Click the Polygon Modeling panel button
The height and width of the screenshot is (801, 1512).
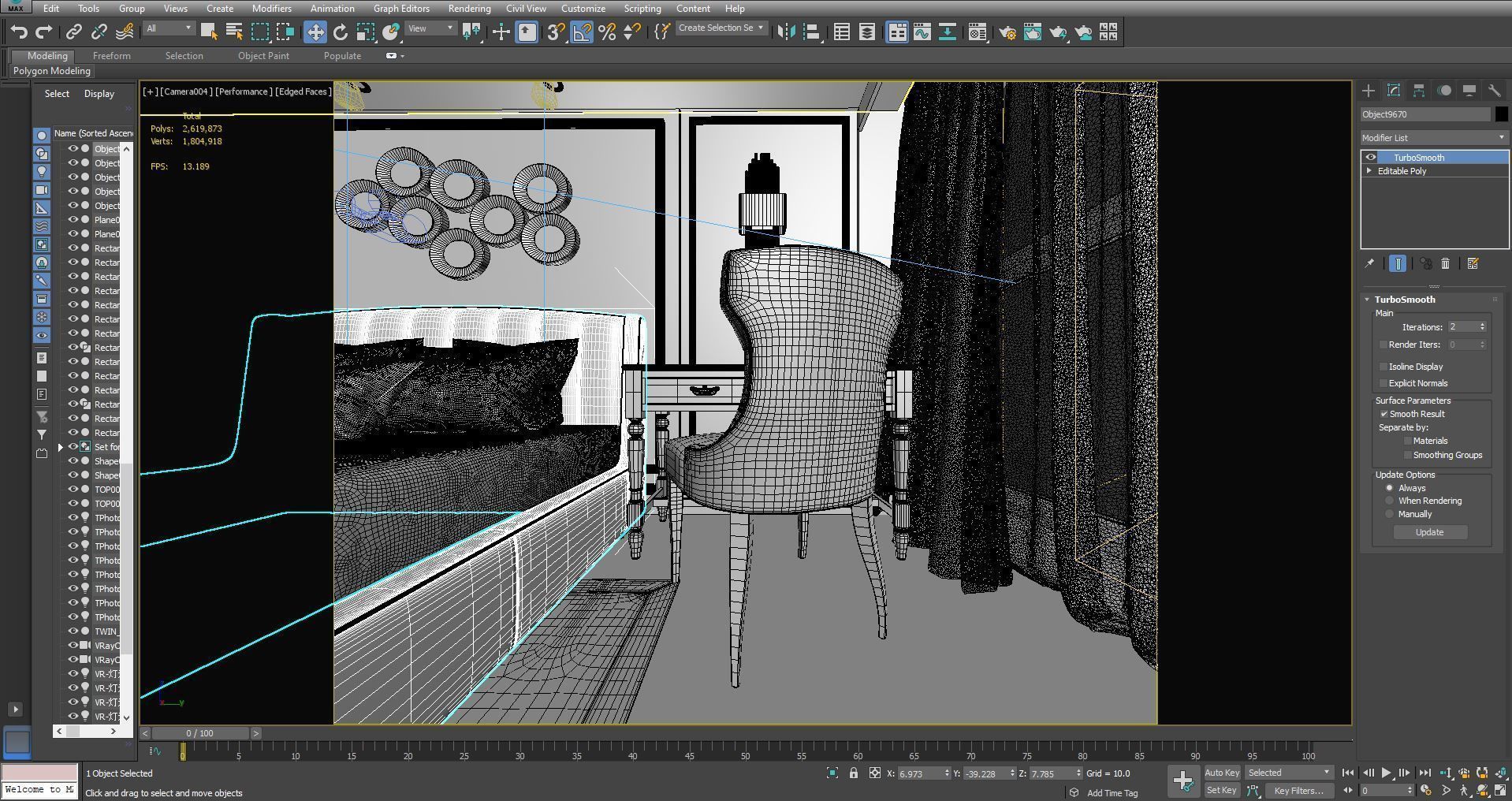click(52, 71)
